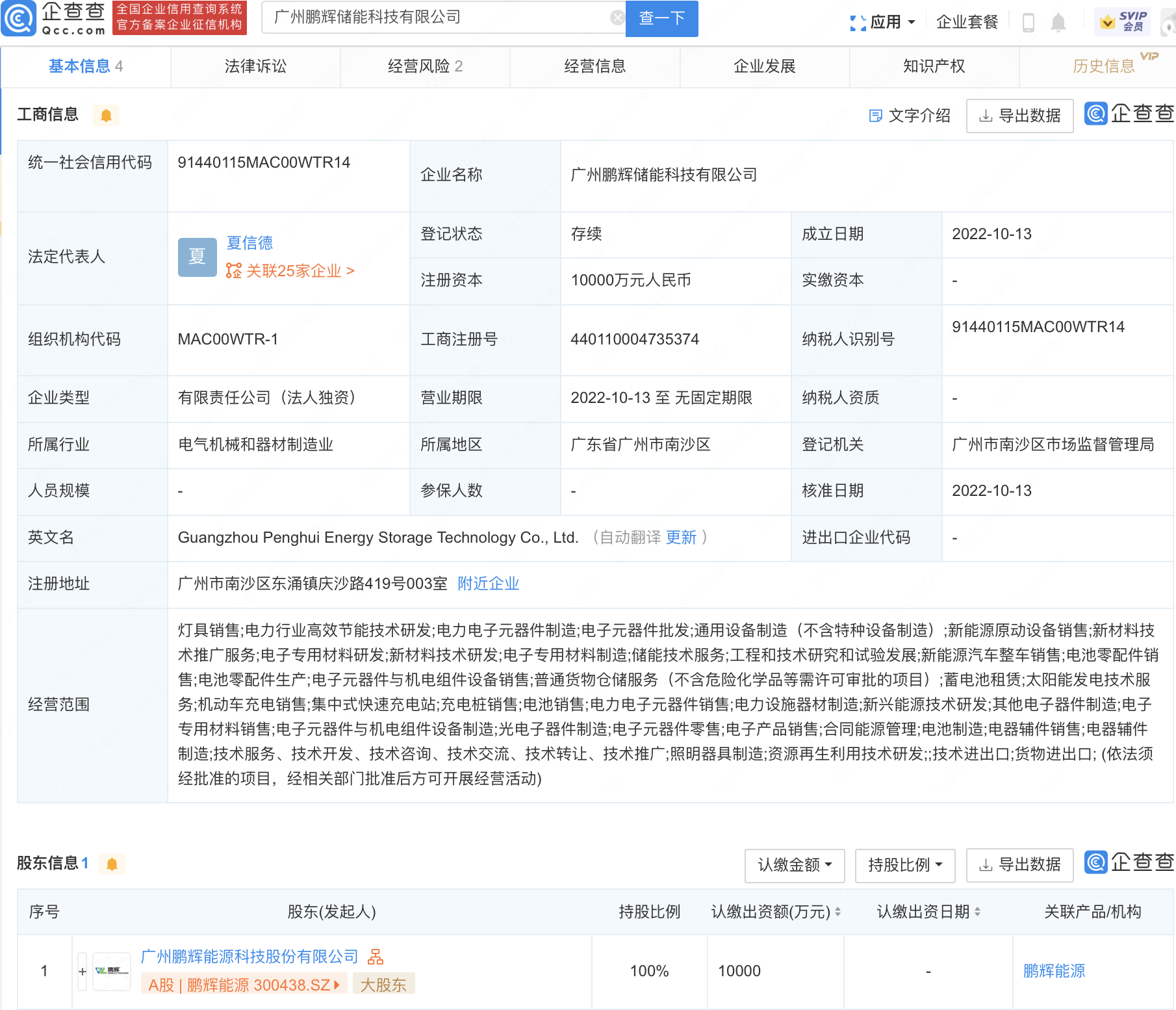The image size is (1176, 1010).
Task: Open 鹏辉能源 related product link
Action: pos(1054,971)
